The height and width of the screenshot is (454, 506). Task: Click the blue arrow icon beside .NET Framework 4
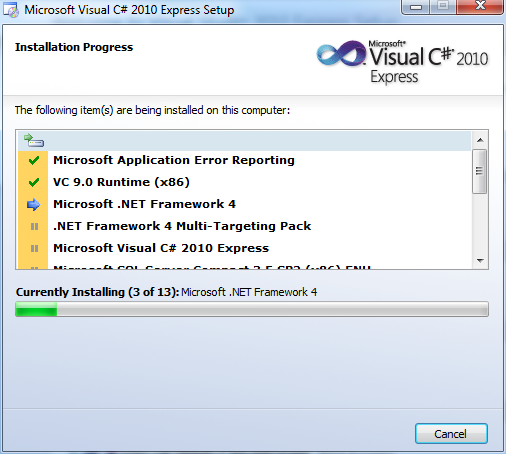tap(34, 204)
